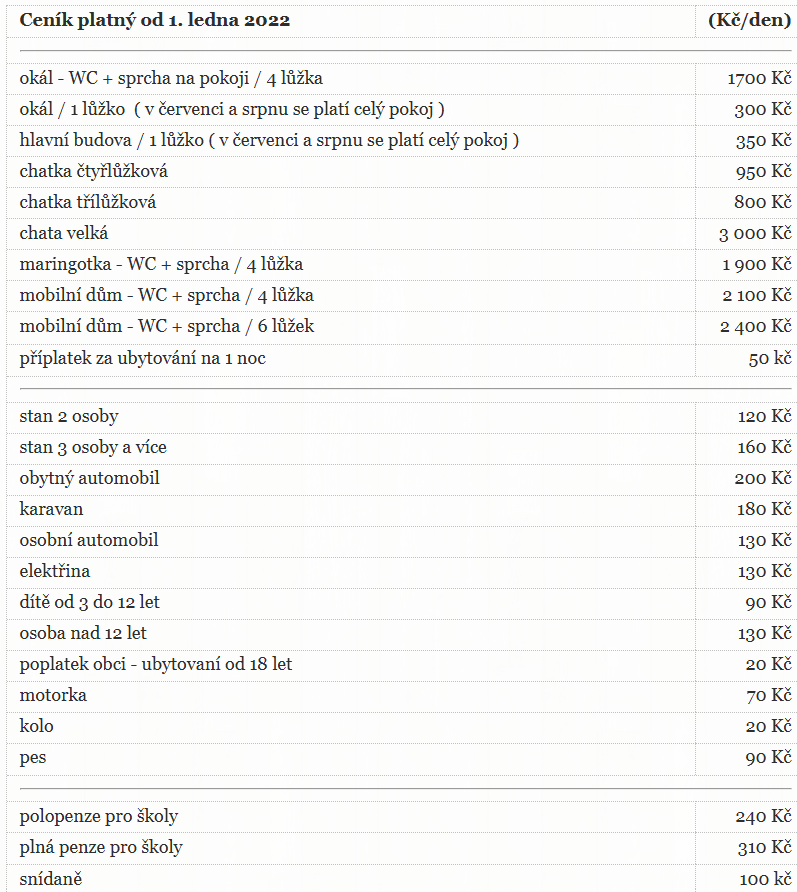Image resolution: width=797 pixels, height=892 pixels.
Task: Select the maringotka WC + sprcha row
Action: 402,265
